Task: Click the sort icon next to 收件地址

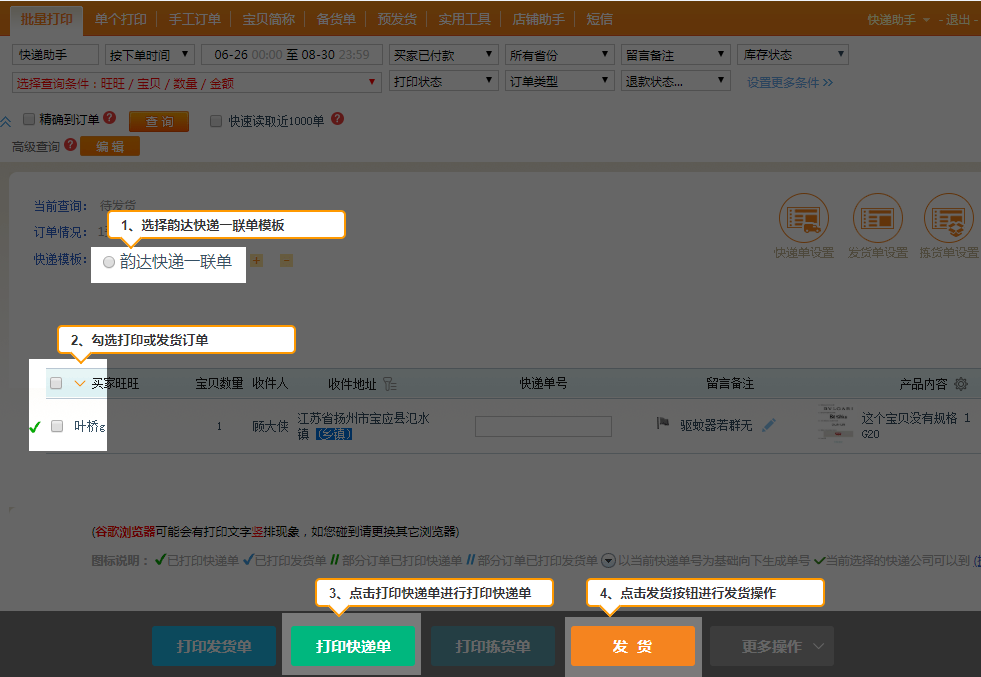Action: coord(390,384)
